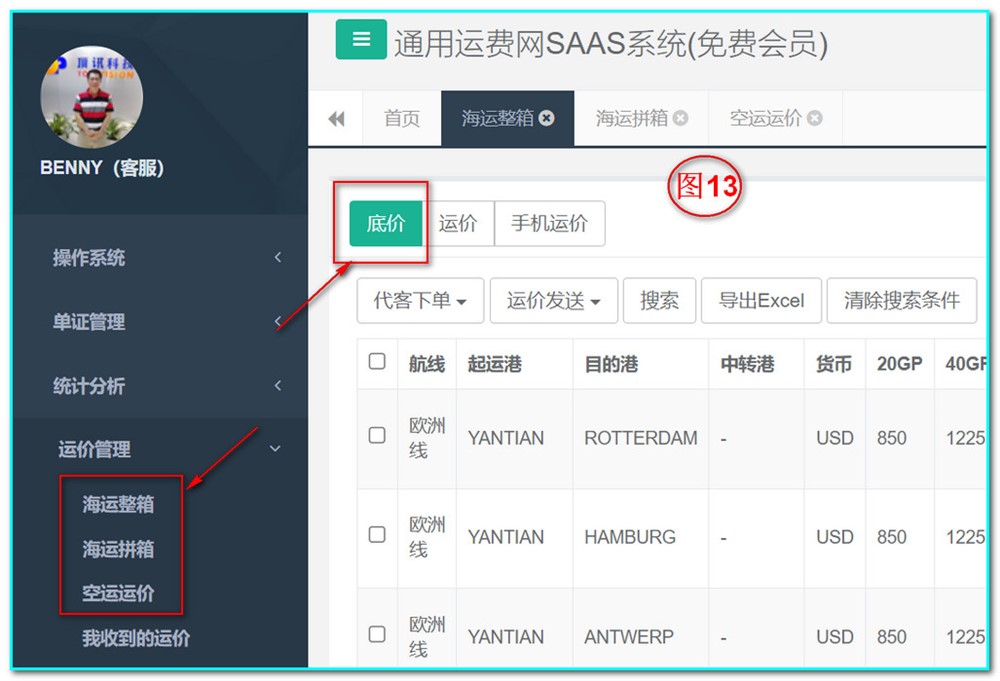
Task: Click the green hamburger menu icon
Action: click(361, 40)
